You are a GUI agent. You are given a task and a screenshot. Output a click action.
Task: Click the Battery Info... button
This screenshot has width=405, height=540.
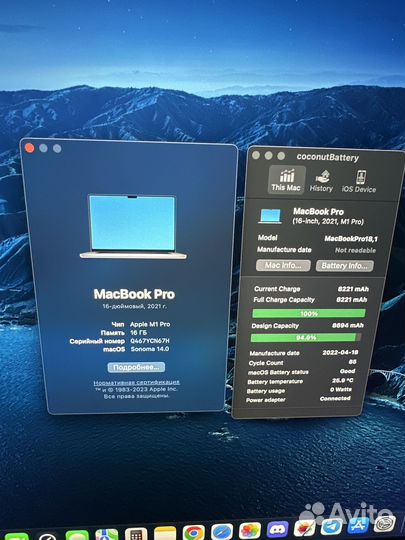[x=344, y=266]
